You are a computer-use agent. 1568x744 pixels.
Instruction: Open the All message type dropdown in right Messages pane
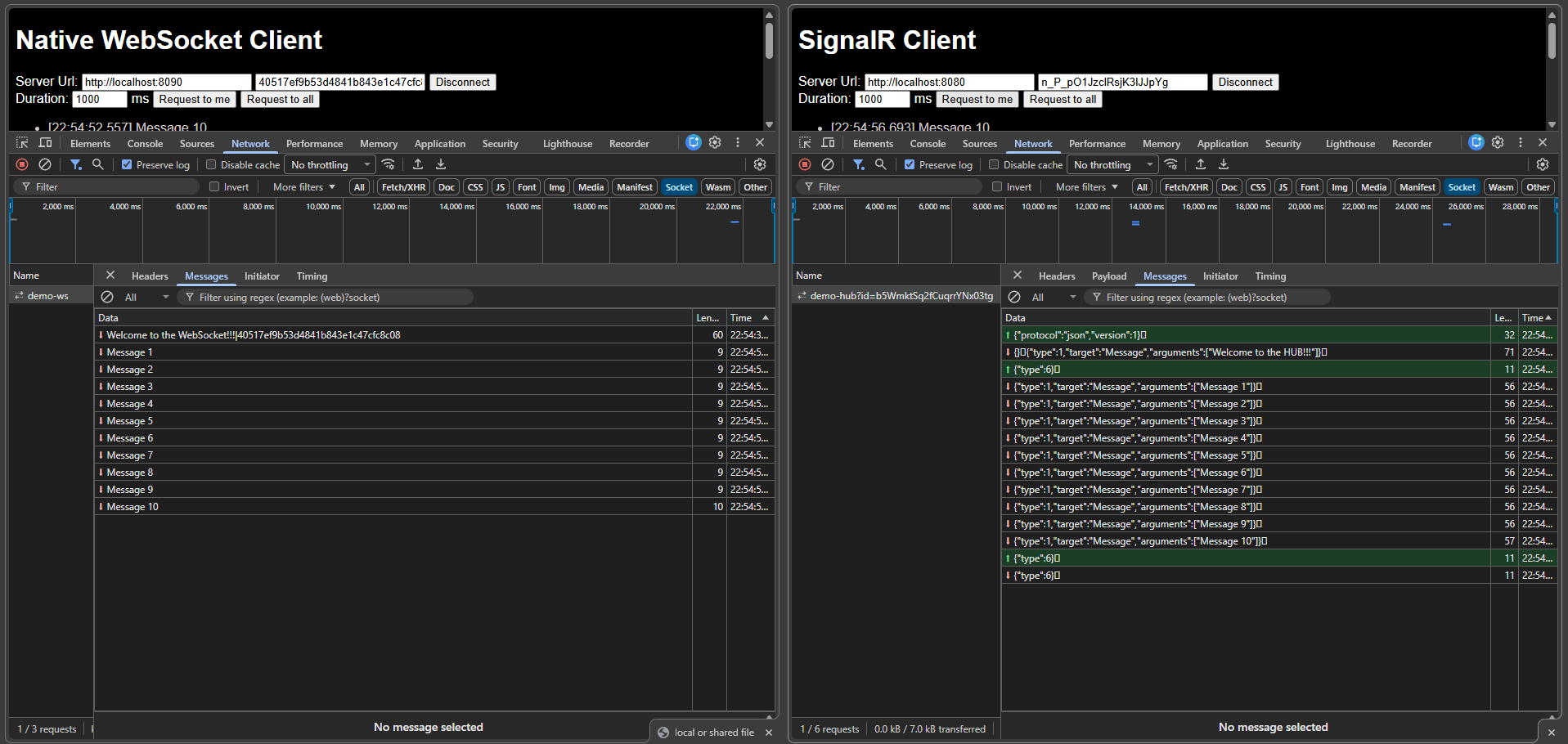[x=1054, y=297]
